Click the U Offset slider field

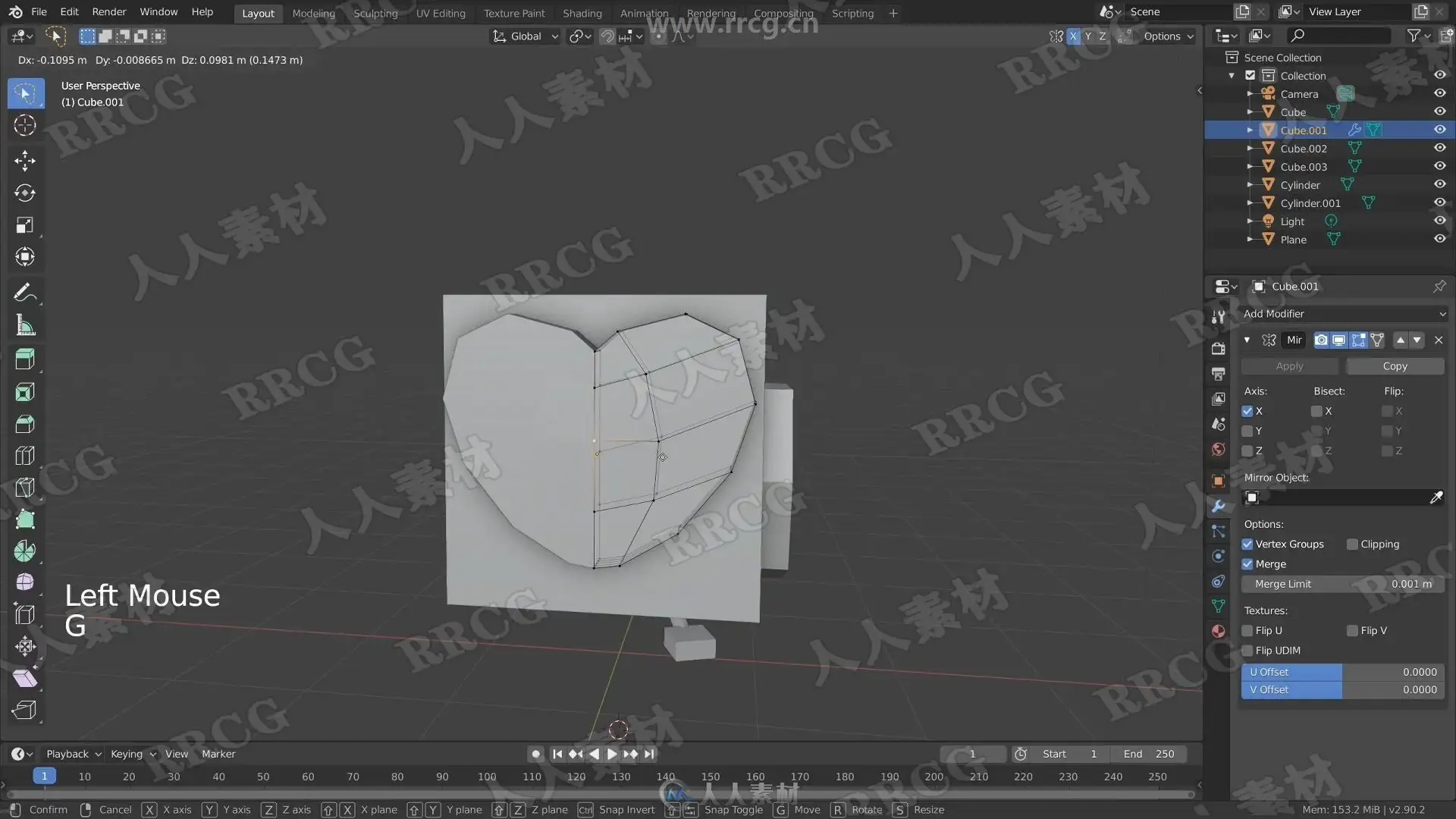(x=1342, y=672)
